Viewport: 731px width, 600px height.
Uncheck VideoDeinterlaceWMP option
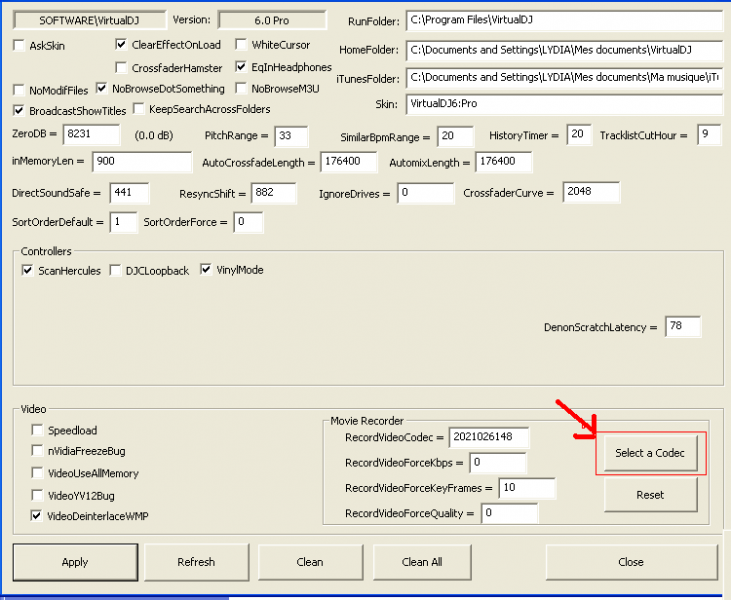37,517
